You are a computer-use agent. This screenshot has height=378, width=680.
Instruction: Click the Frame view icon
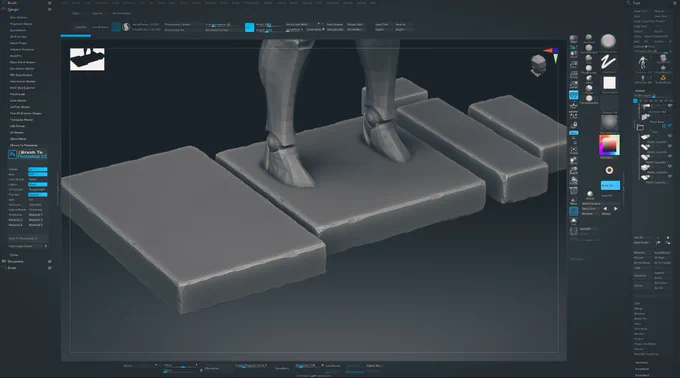click(573, 150)
